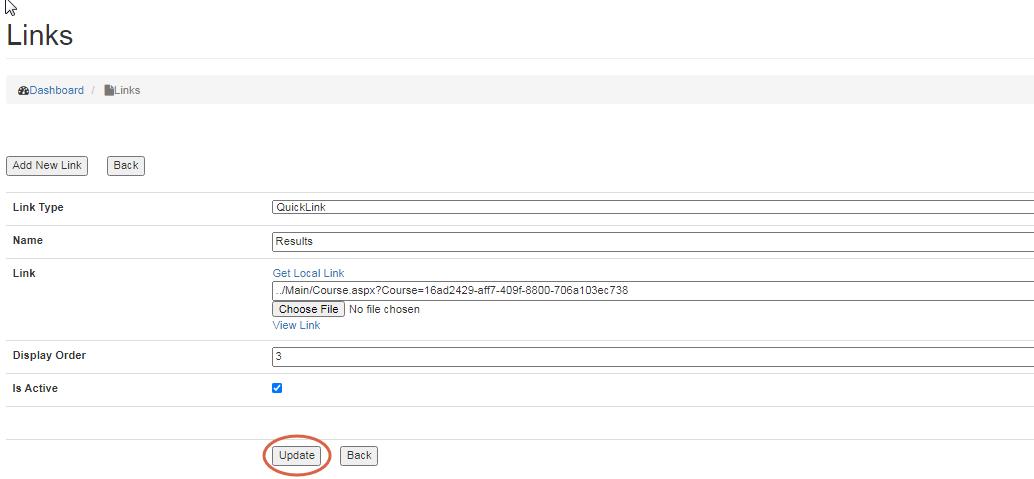Select the Links breadcrumb text
Screen dimensions: 1034x479
[x=128, y=90]
